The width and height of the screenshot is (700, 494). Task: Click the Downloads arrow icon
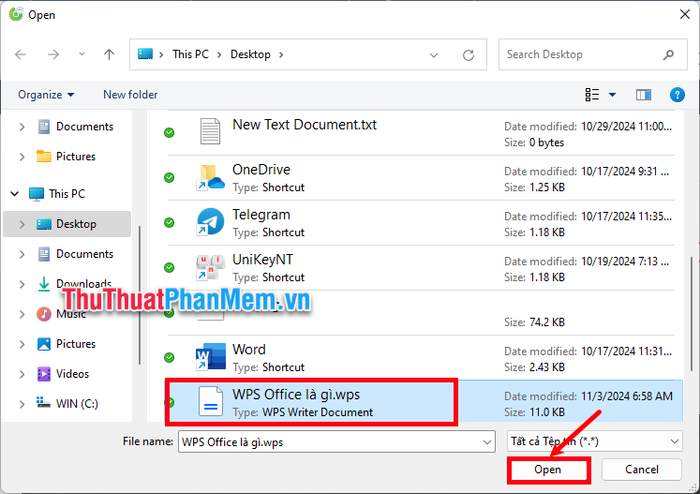point(44,284)
